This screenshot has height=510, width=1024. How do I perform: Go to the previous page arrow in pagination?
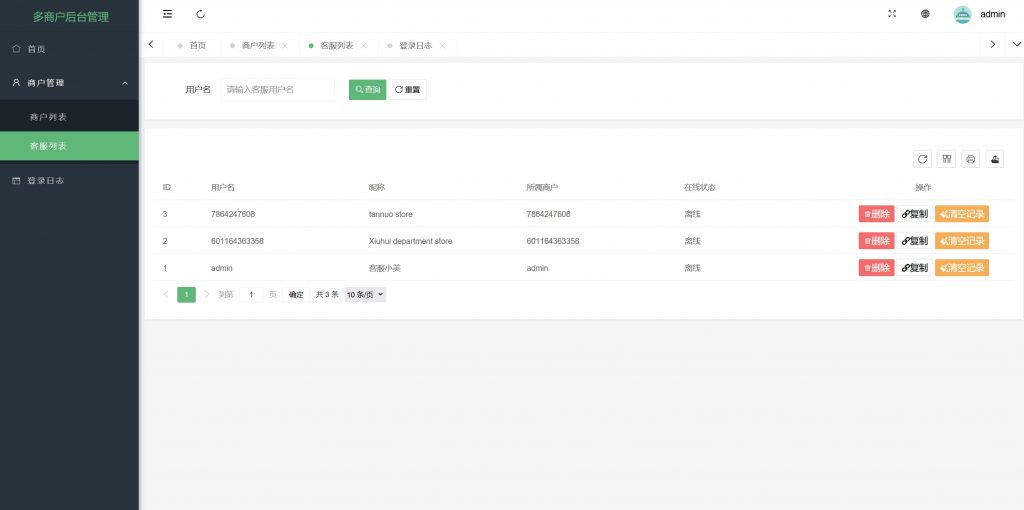coord(166,295)
